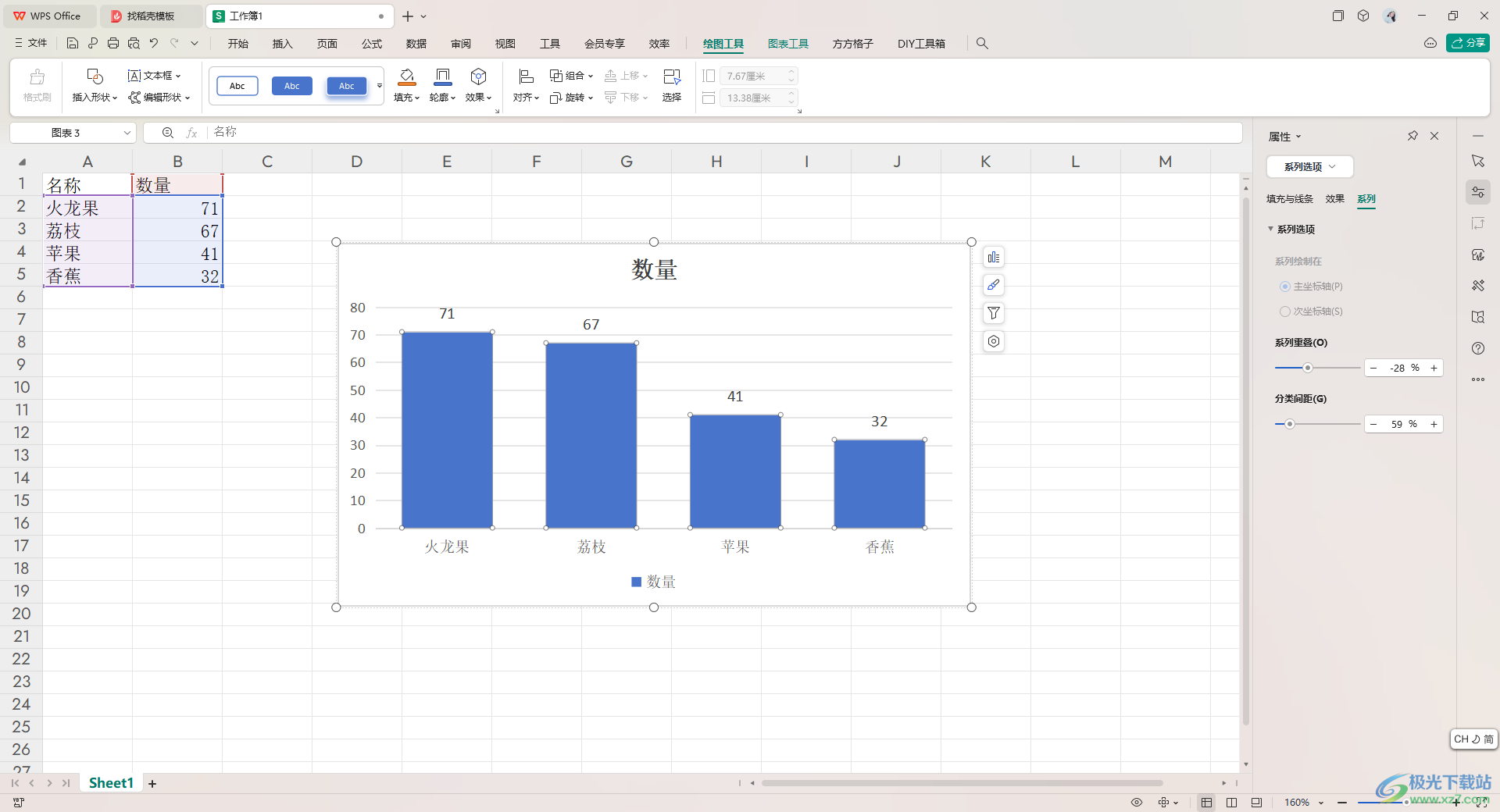Undo the last action

tap(154, 44)
